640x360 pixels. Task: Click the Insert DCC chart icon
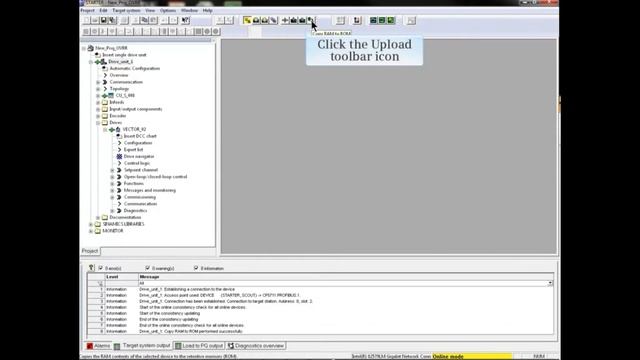tap(119, 136)
